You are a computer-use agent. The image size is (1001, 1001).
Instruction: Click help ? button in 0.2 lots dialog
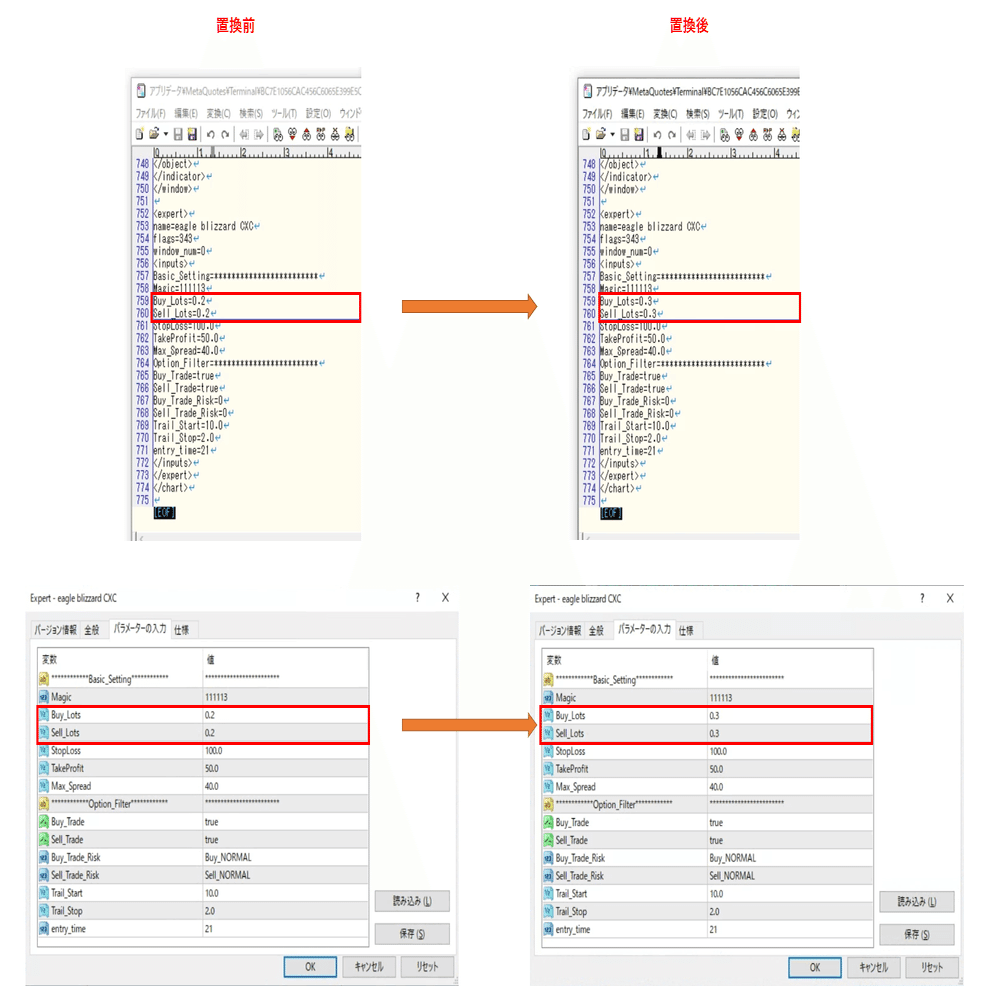click(418, 598)
